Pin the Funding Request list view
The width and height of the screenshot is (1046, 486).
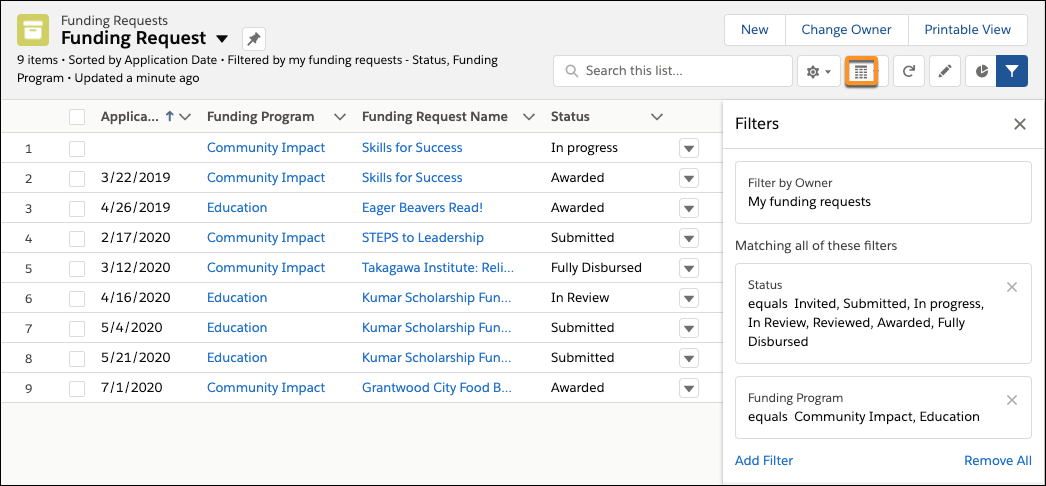tap(253, 39)
